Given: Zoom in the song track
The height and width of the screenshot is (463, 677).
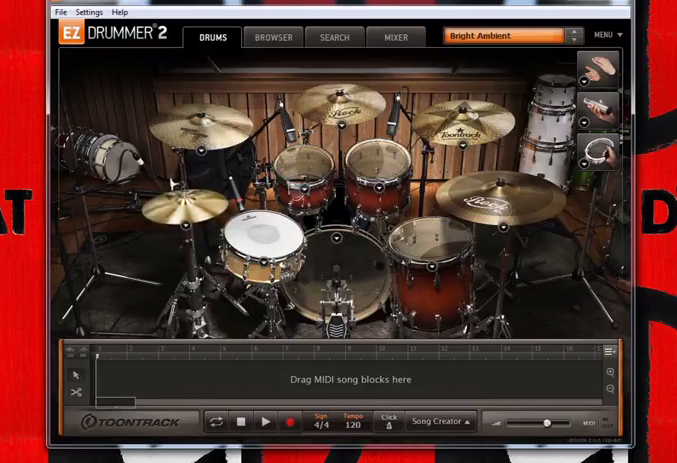Looking at the screenshot, I should [610, 372].
